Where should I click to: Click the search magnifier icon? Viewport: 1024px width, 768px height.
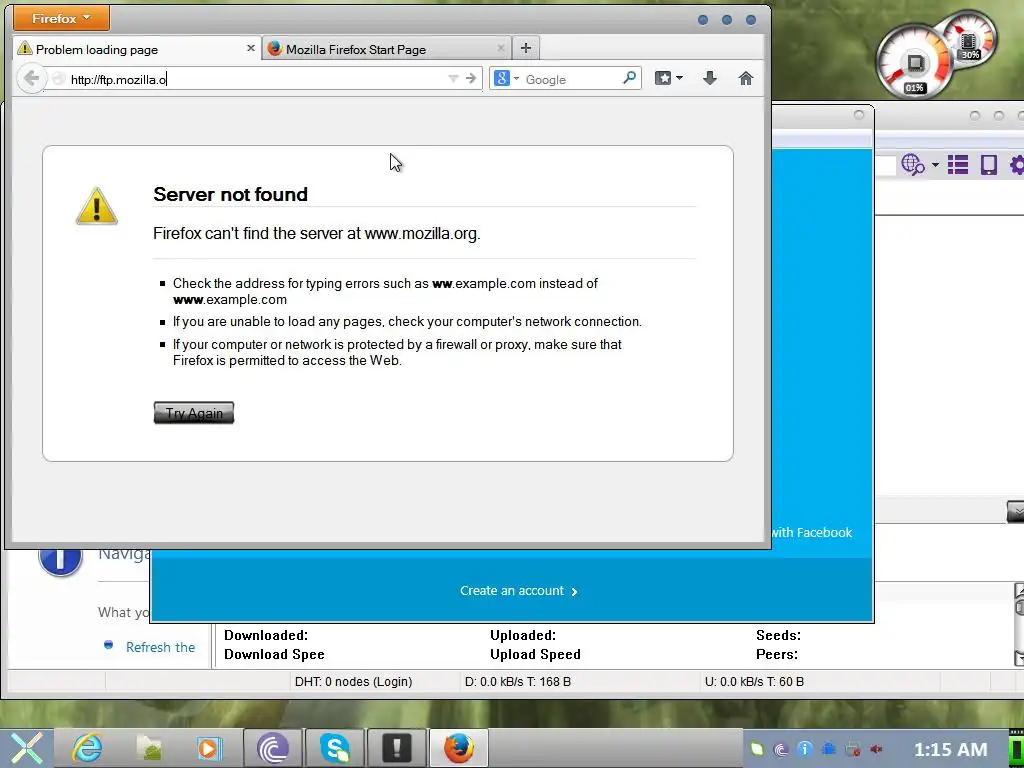629,78
